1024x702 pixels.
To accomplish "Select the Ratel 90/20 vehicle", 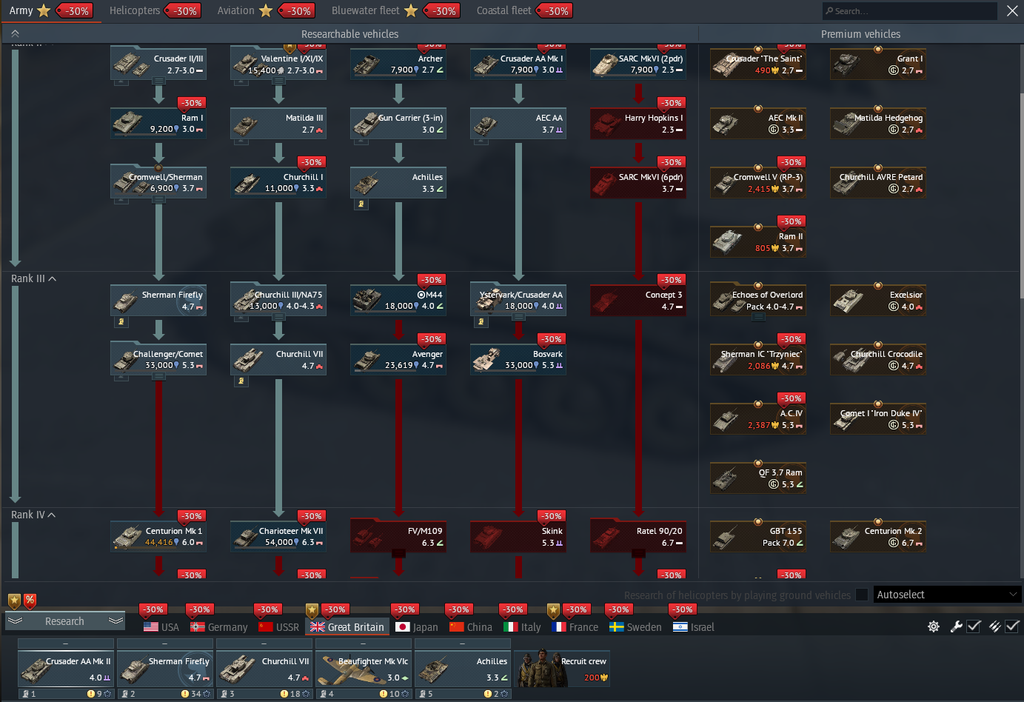I will (638, 535).
